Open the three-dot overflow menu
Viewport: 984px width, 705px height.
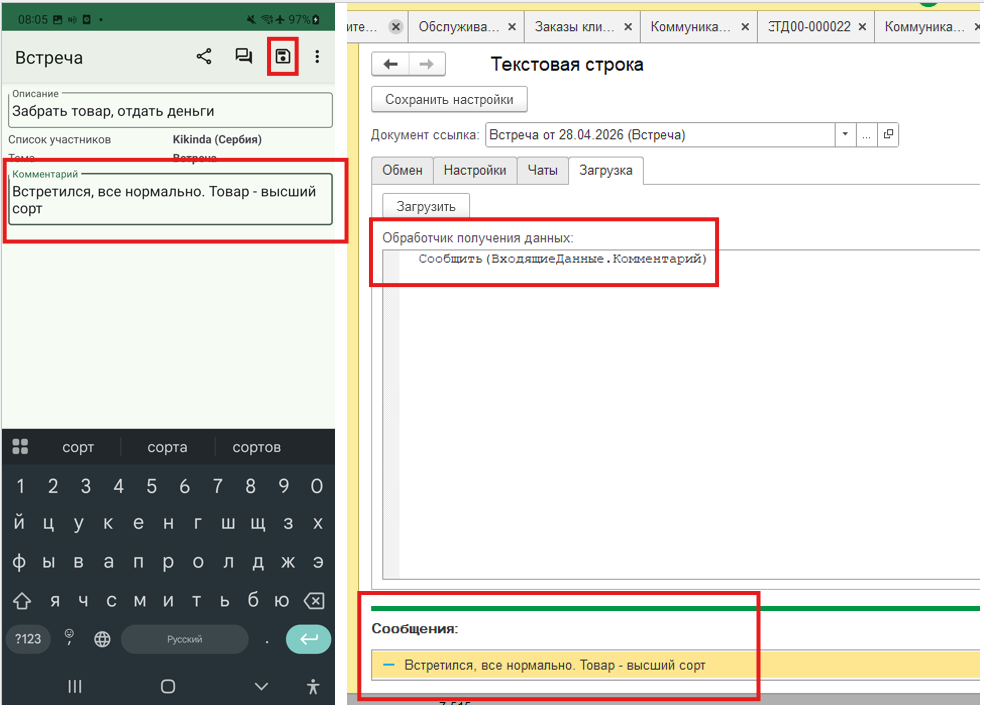click(x=318, y=57)
